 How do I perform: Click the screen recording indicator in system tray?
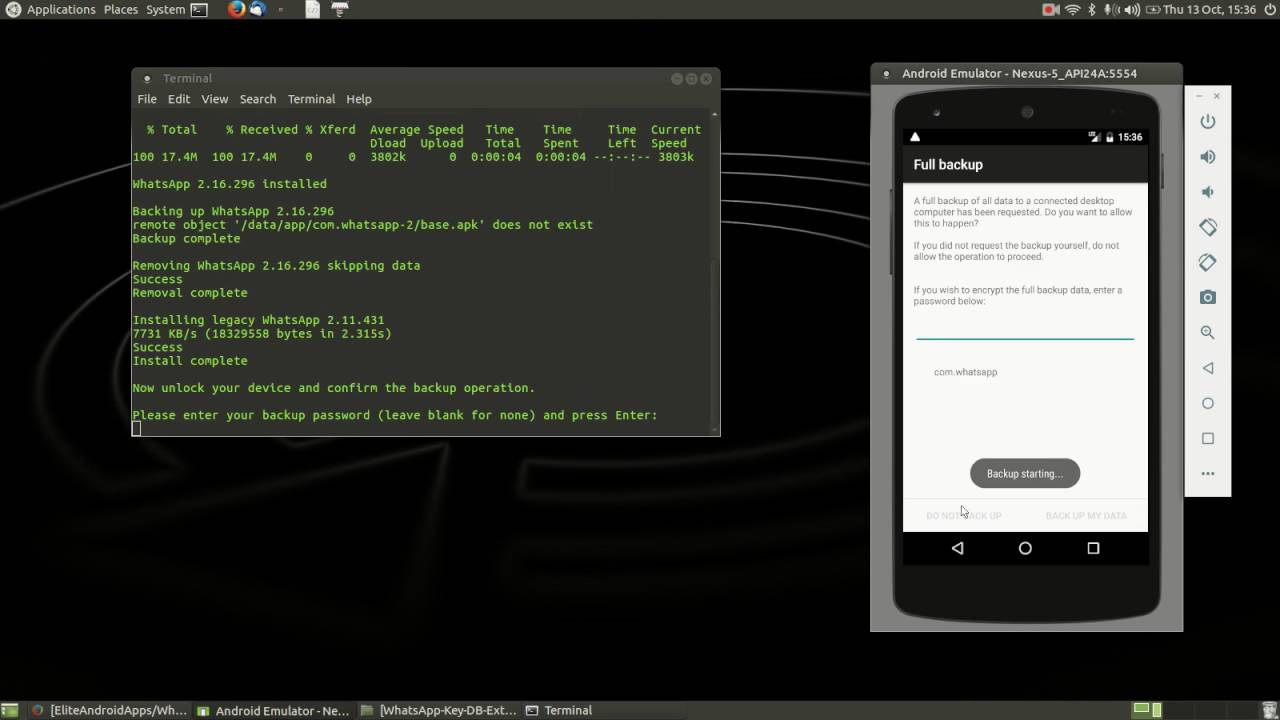click(x=1051, y=9)
